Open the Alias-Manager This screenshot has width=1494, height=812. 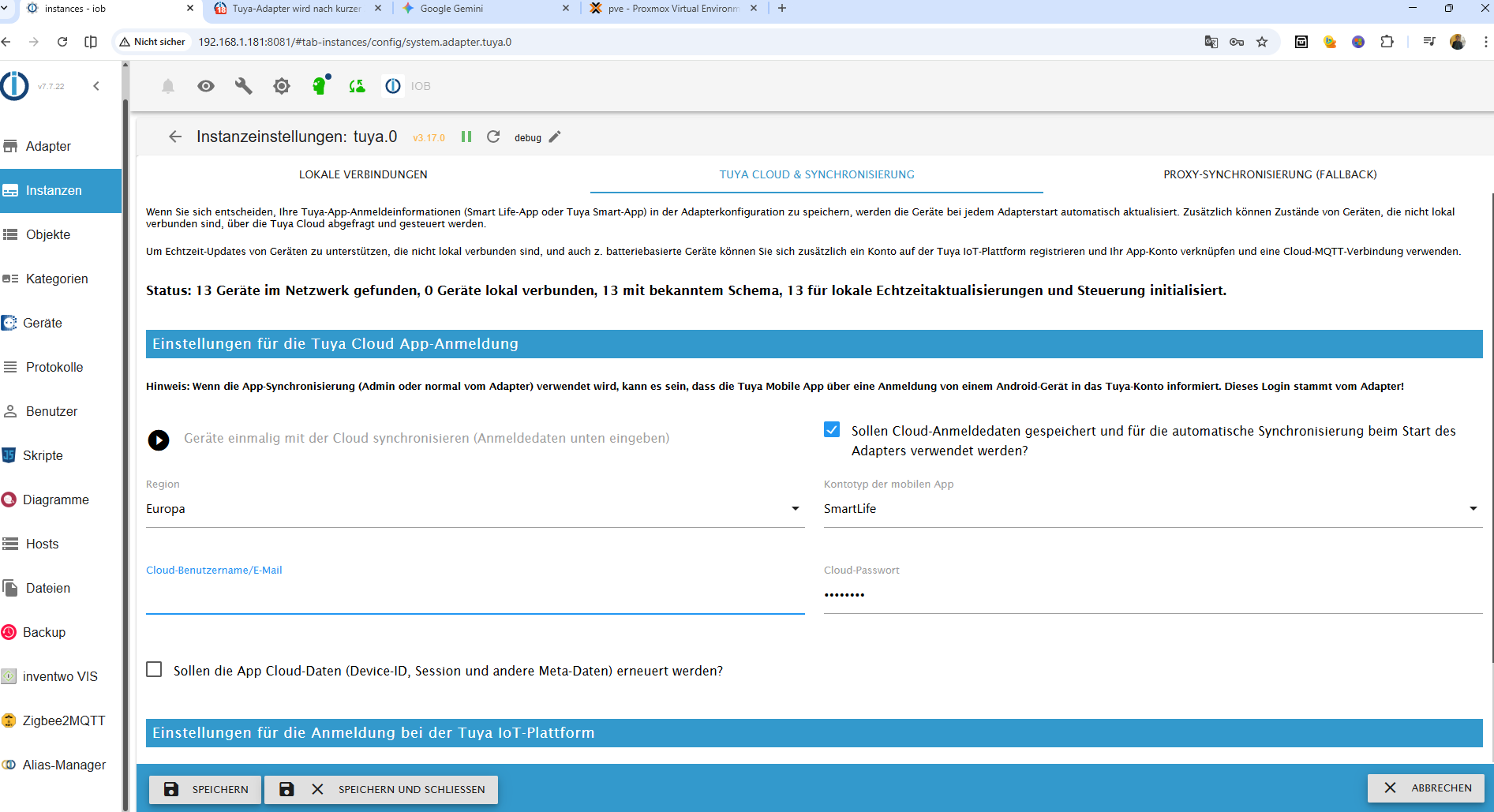point(64,765)
